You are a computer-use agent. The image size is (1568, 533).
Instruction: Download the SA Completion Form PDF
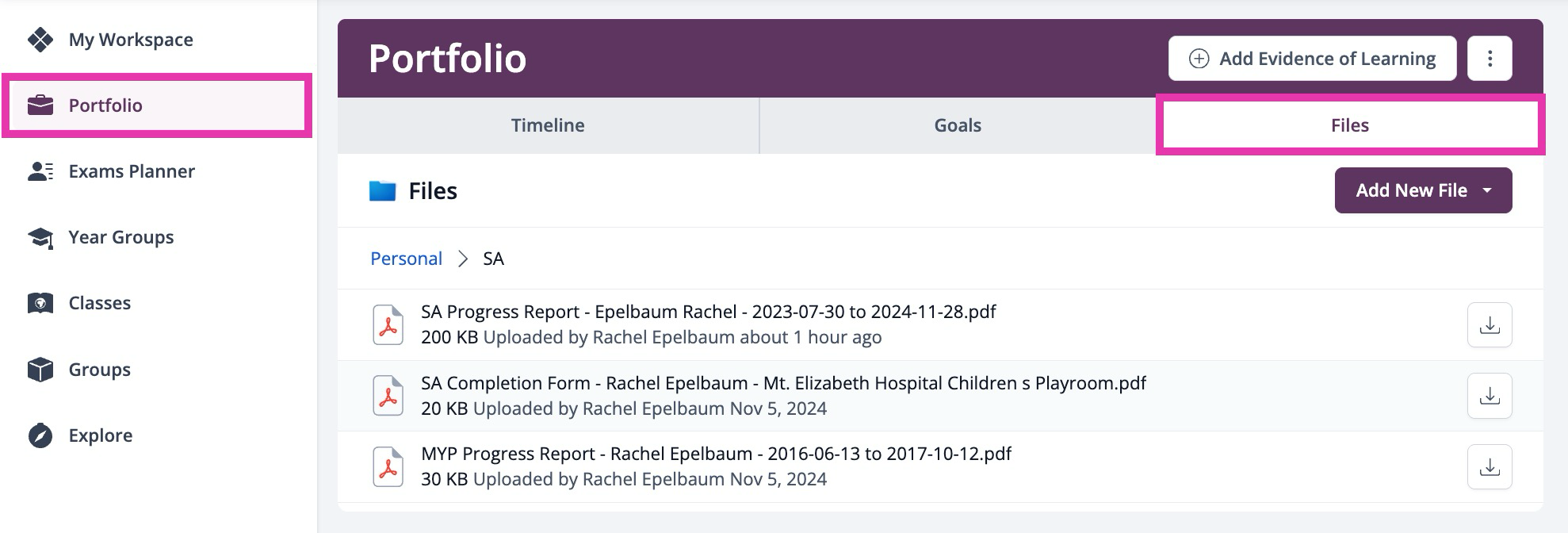(1490, 396)
